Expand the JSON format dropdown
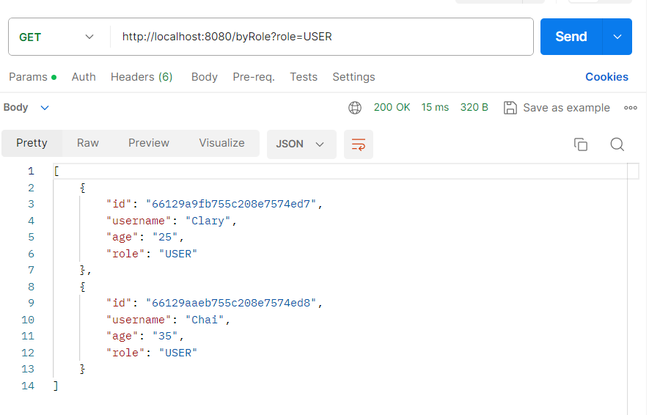This screenshot has height=415, width=660. click(301, 144)
